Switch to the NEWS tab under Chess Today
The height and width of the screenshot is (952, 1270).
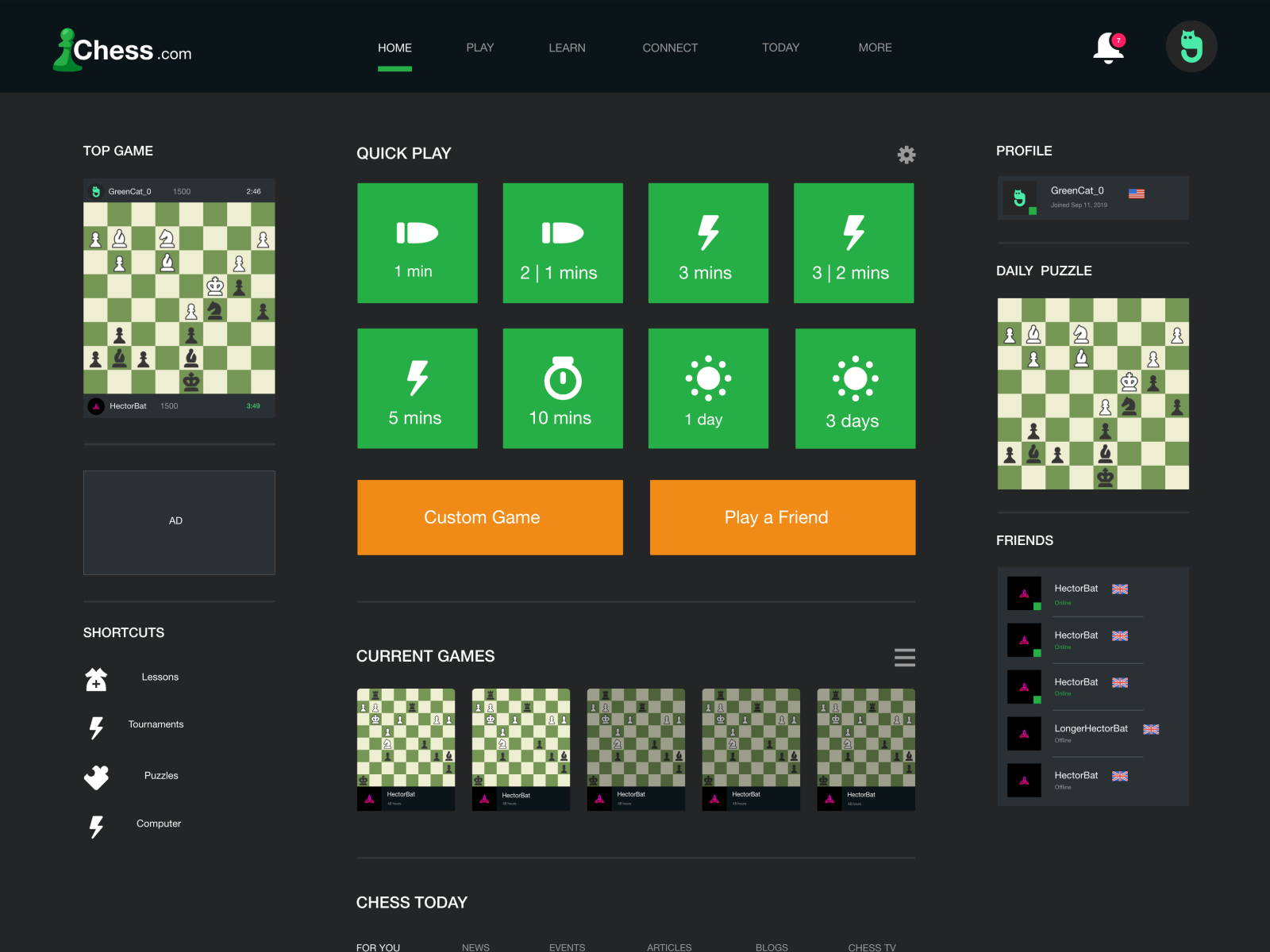click(x=475, y=946)
